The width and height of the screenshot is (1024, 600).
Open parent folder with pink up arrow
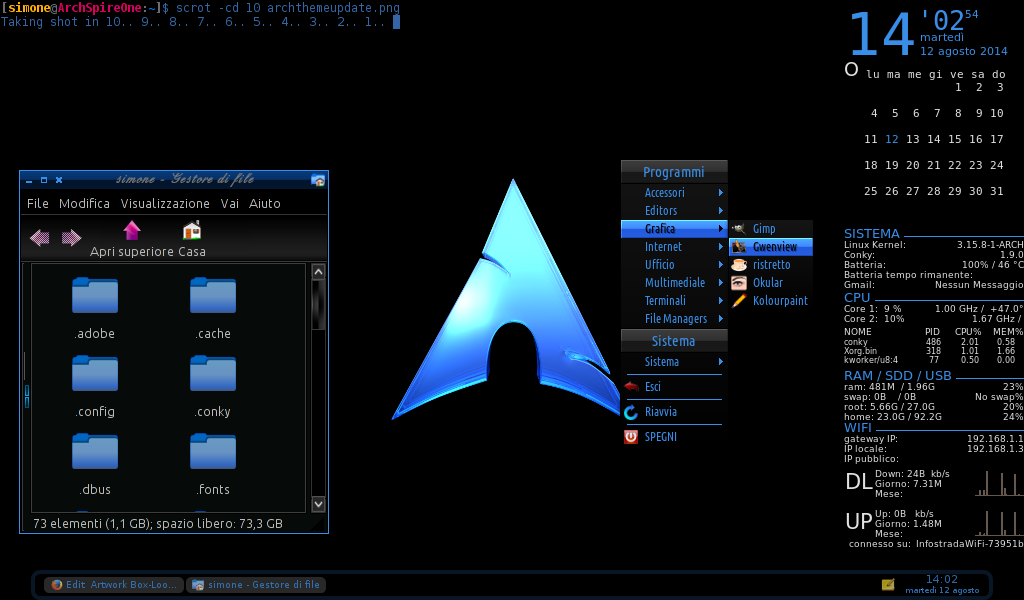pyautogui.click(x=132, y=230)
